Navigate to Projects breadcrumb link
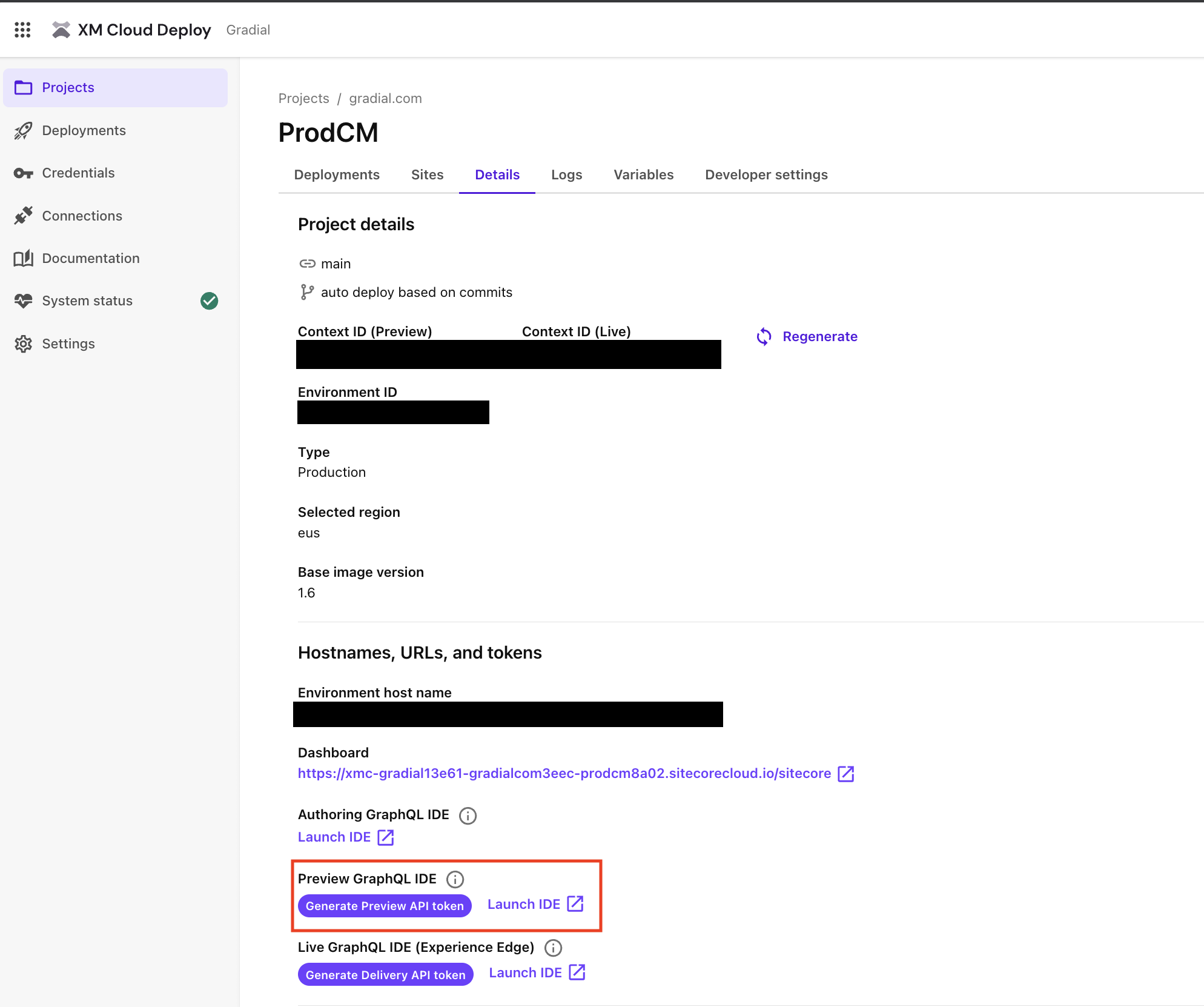 [303, 98]
